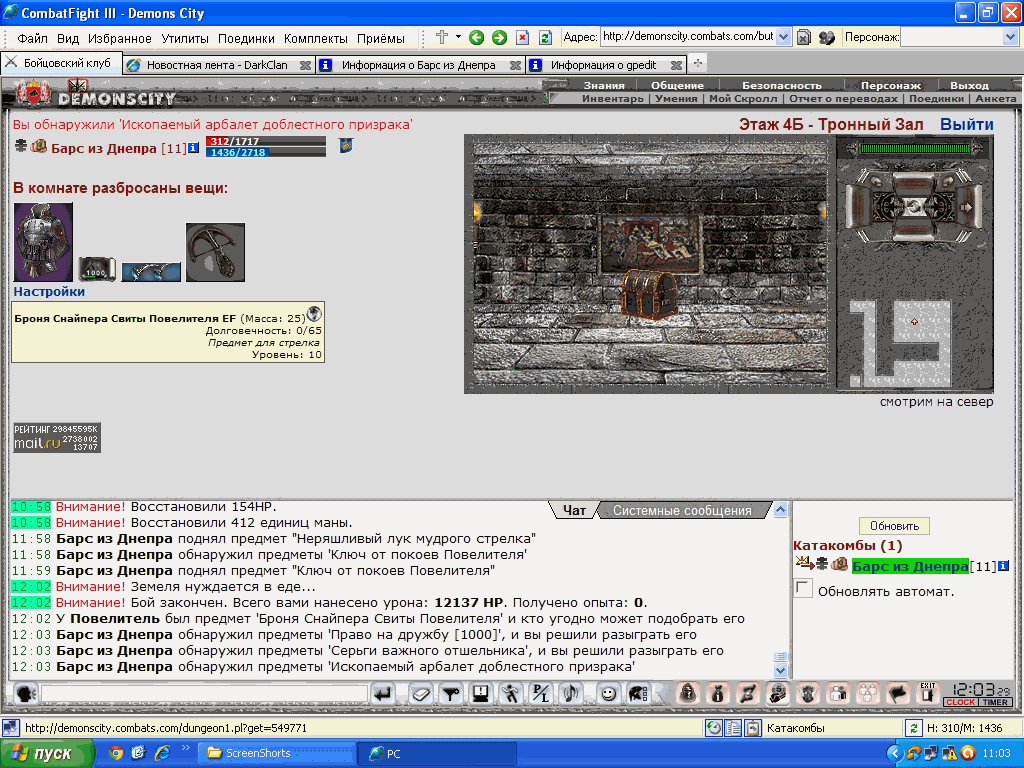The height and width of the screenshot is (768, 1024).
Task: Click the red X stop loading icon
Action: 522,38
